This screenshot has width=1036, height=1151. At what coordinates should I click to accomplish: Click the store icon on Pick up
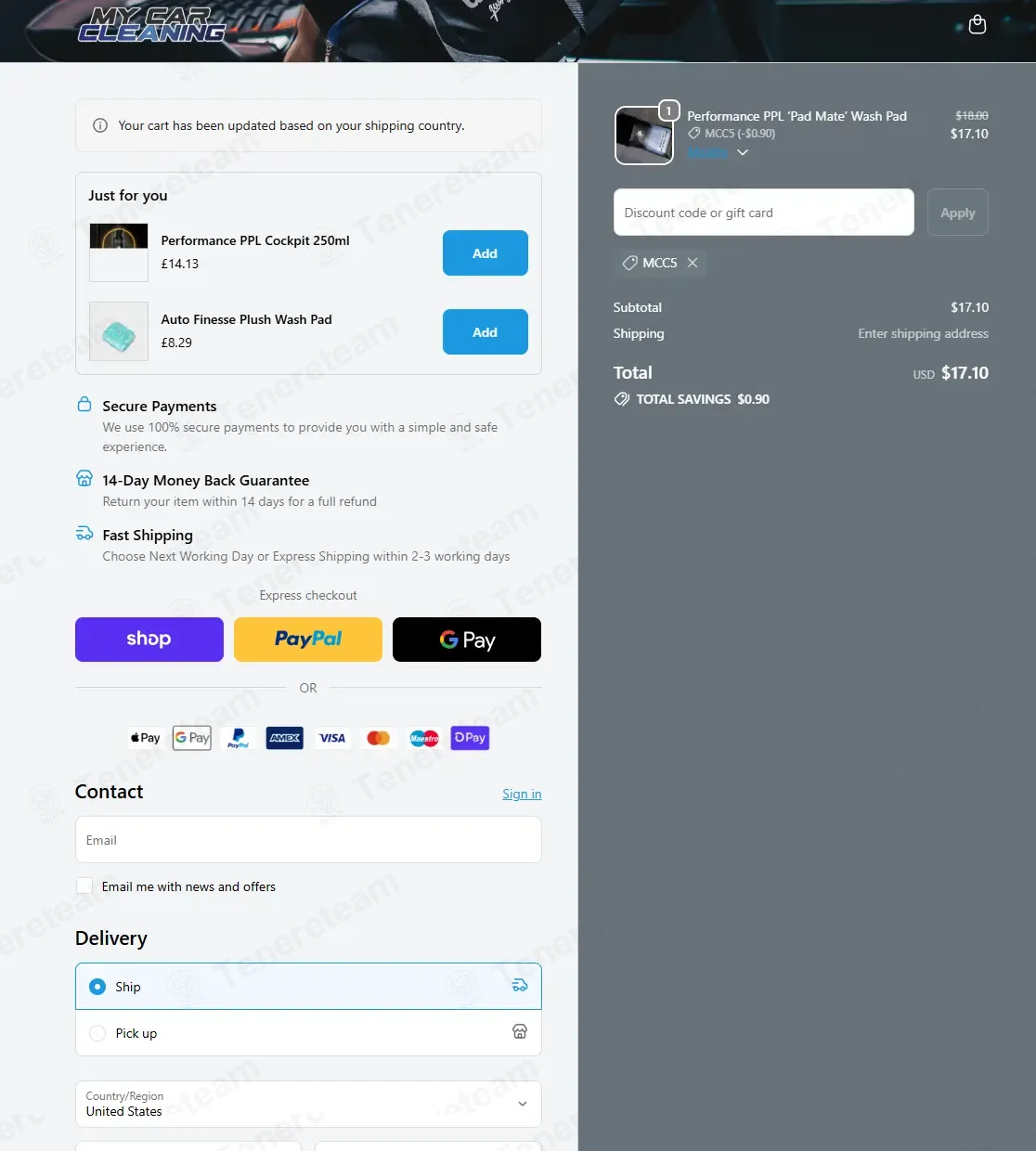(520, 1032)
